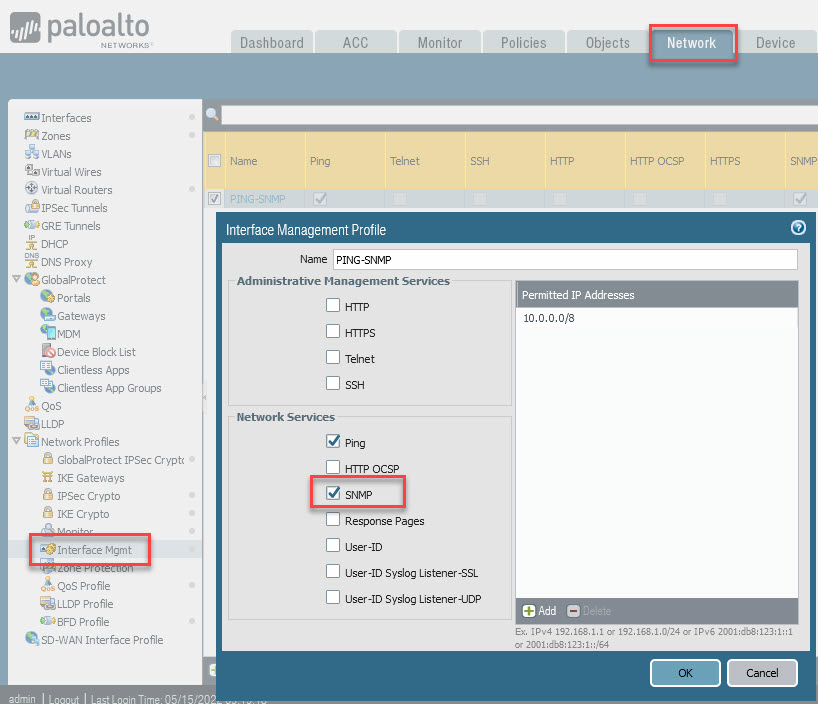Enable the HTTPS management service checkbox
The width and height of the screenshot is (818, 704).
[333, 332]
